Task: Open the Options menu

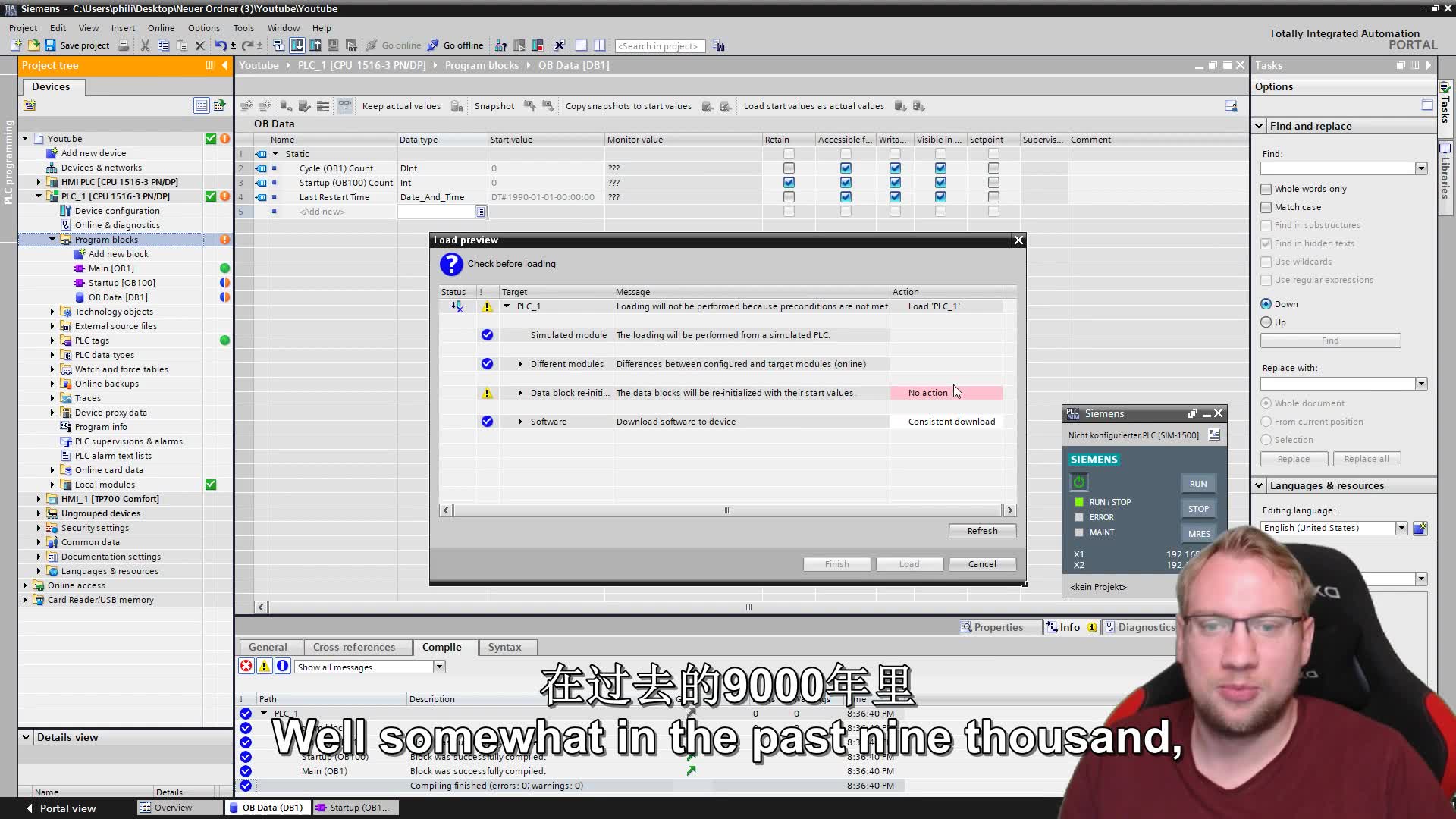Action: [x=204, y=27]
